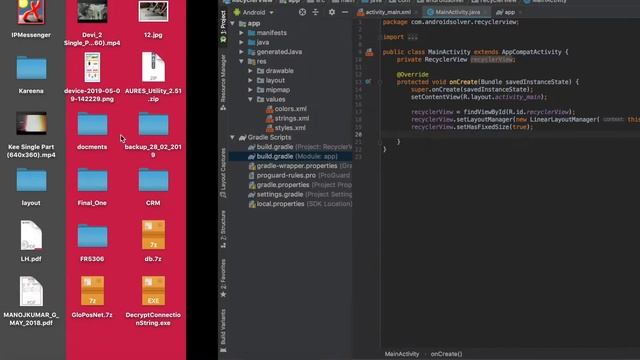Expand the java folder node
Image resolution: width=640 pixels, height=360 pixels.
coord(241,42)
